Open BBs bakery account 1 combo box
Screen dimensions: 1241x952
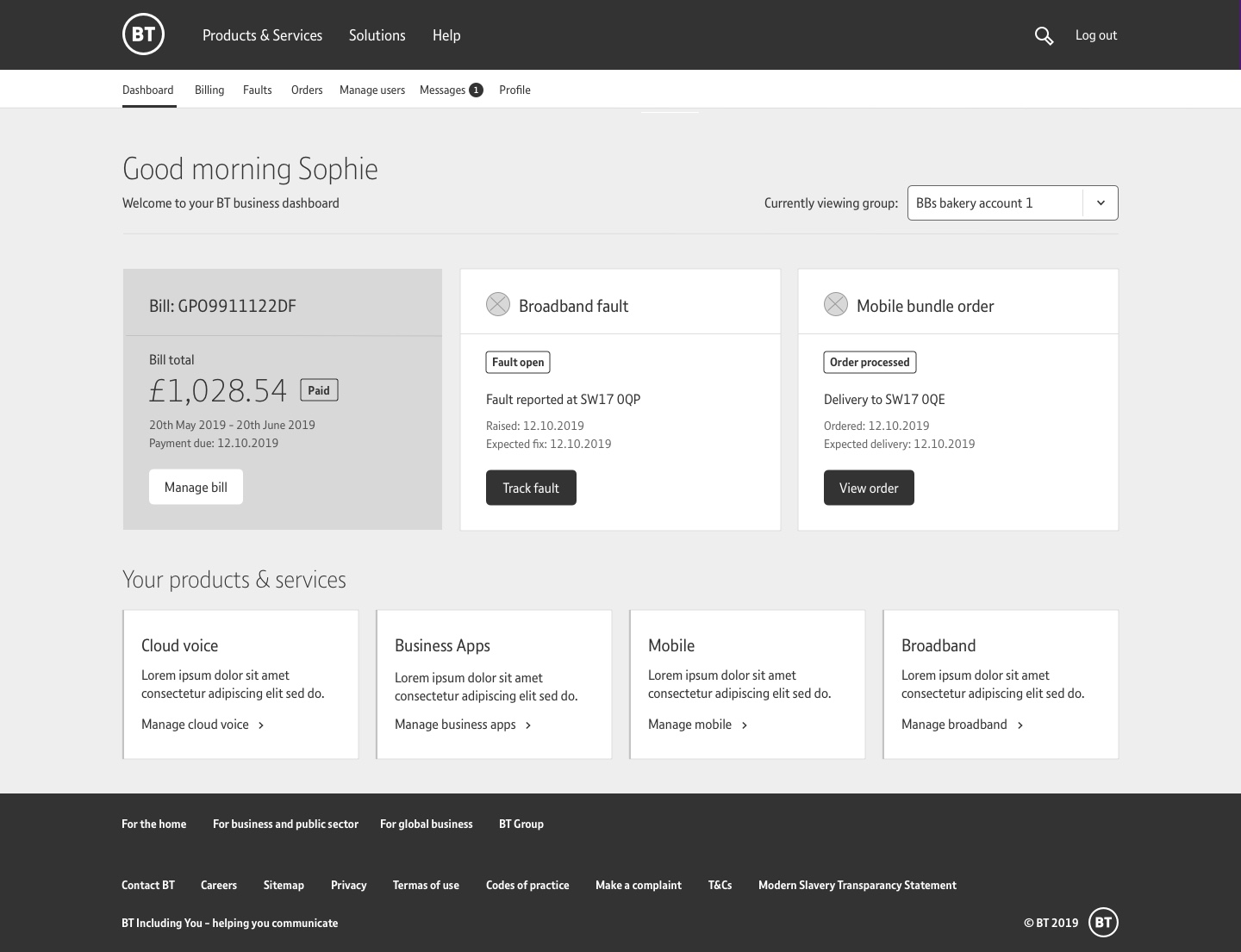click(1013, 203)
